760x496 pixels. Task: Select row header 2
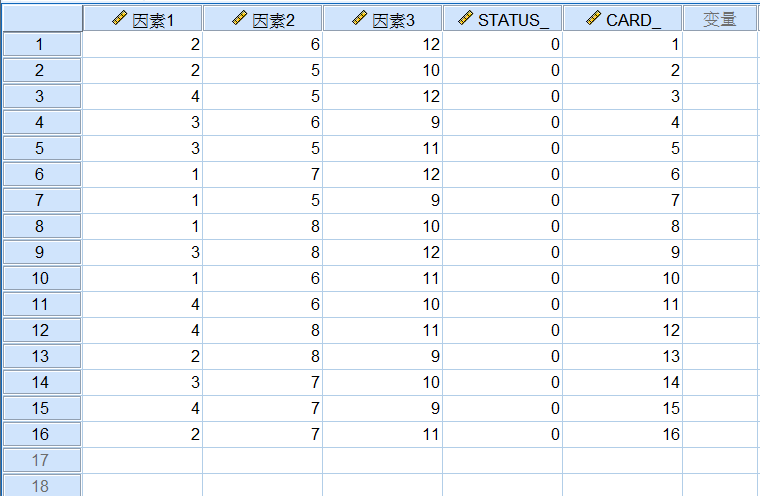pos(42,70)
